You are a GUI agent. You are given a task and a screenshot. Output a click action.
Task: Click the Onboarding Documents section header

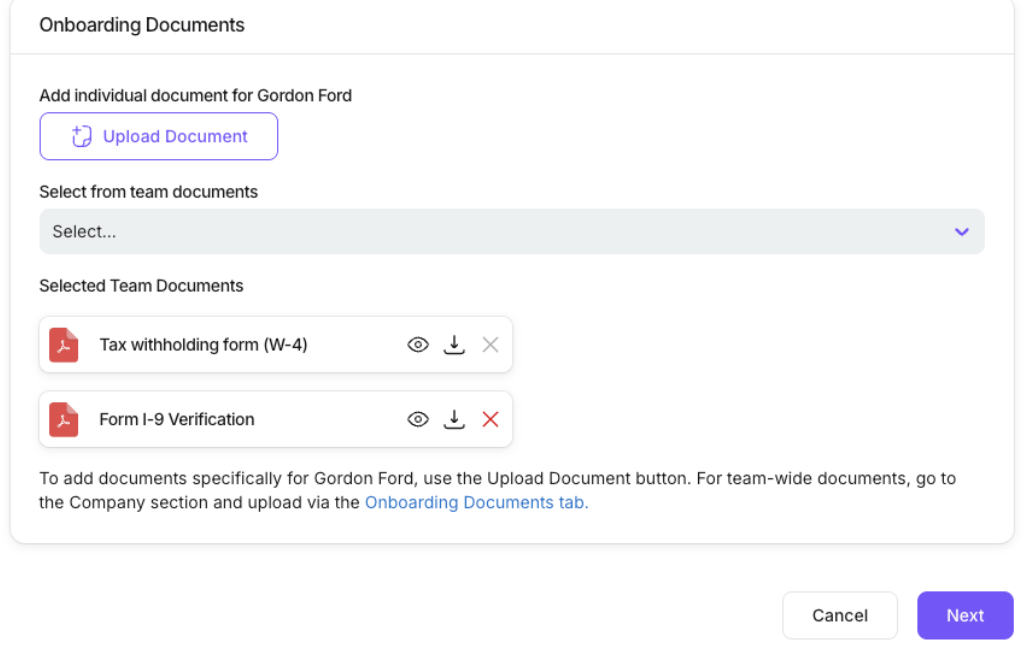pyautogui.click(x=142, y=25)
